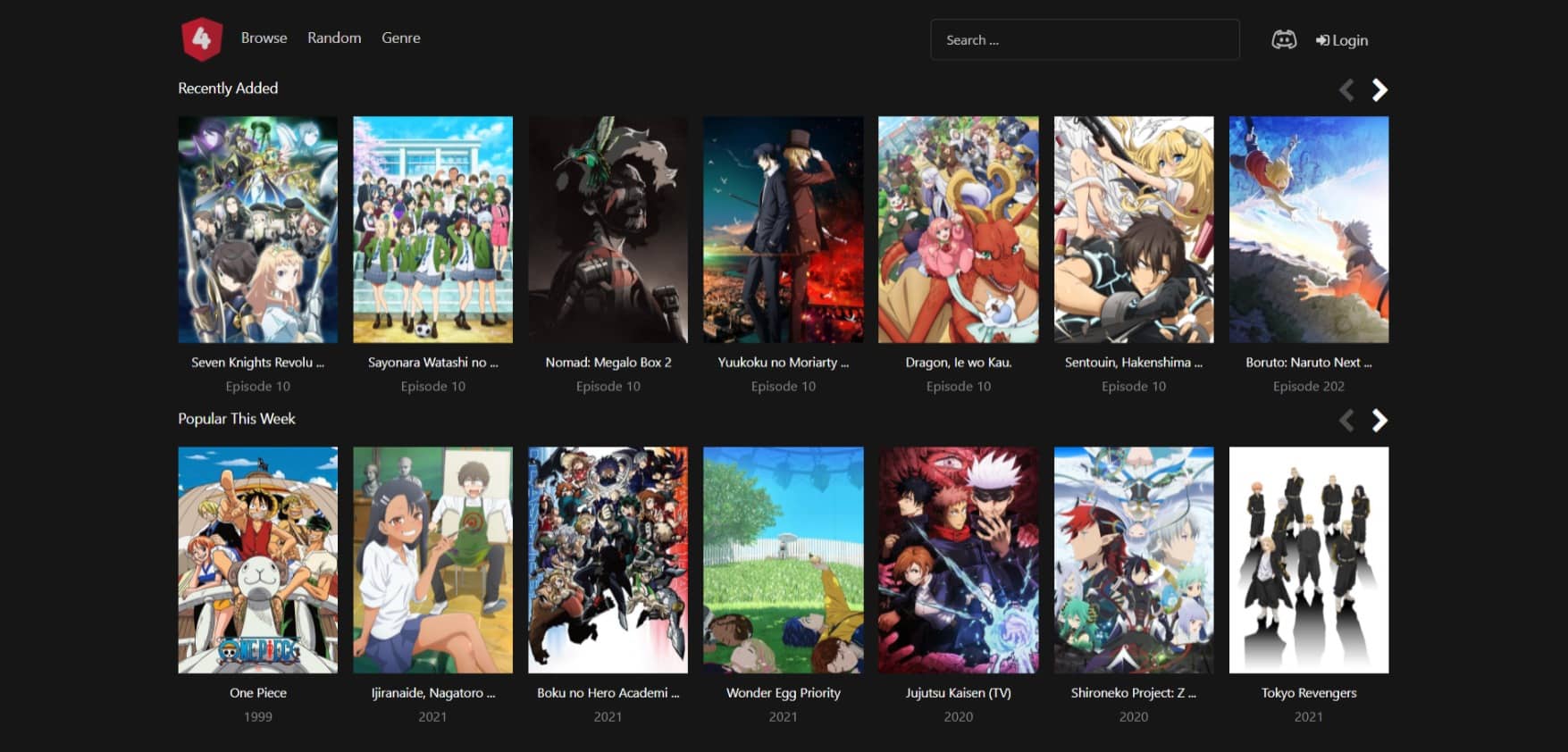This screenshot has height=752, width=1568.
Task: Click the 'Tokyo Revengers' title text
Action: coord(1309,693)
